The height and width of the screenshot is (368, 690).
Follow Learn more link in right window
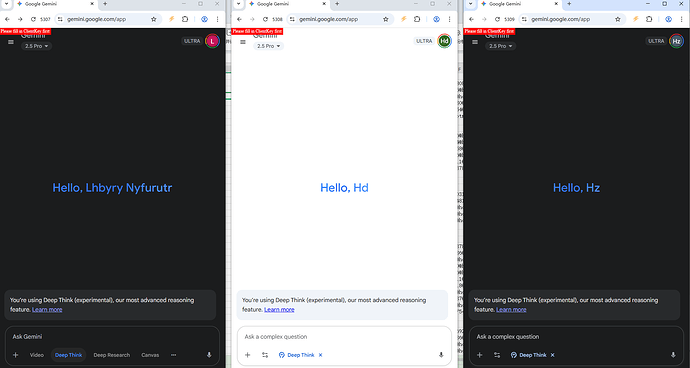511,309
